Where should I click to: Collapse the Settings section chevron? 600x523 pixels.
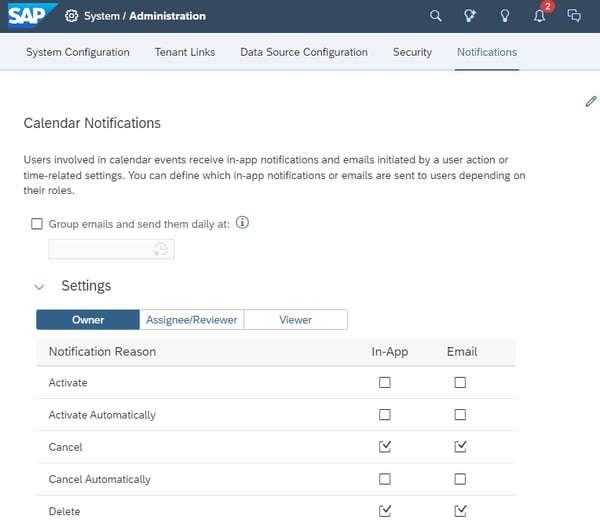[x=39, y=287]
